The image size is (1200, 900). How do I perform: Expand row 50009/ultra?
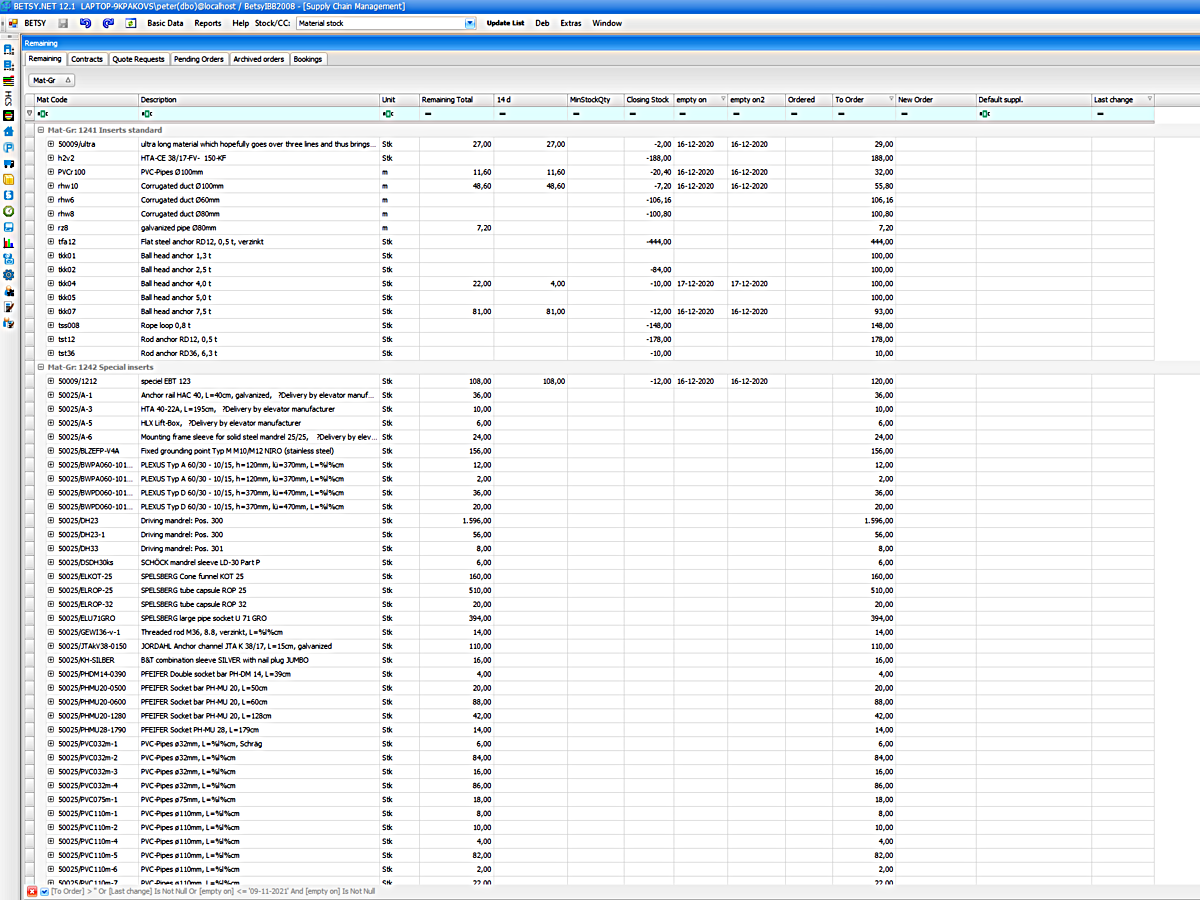51,144
